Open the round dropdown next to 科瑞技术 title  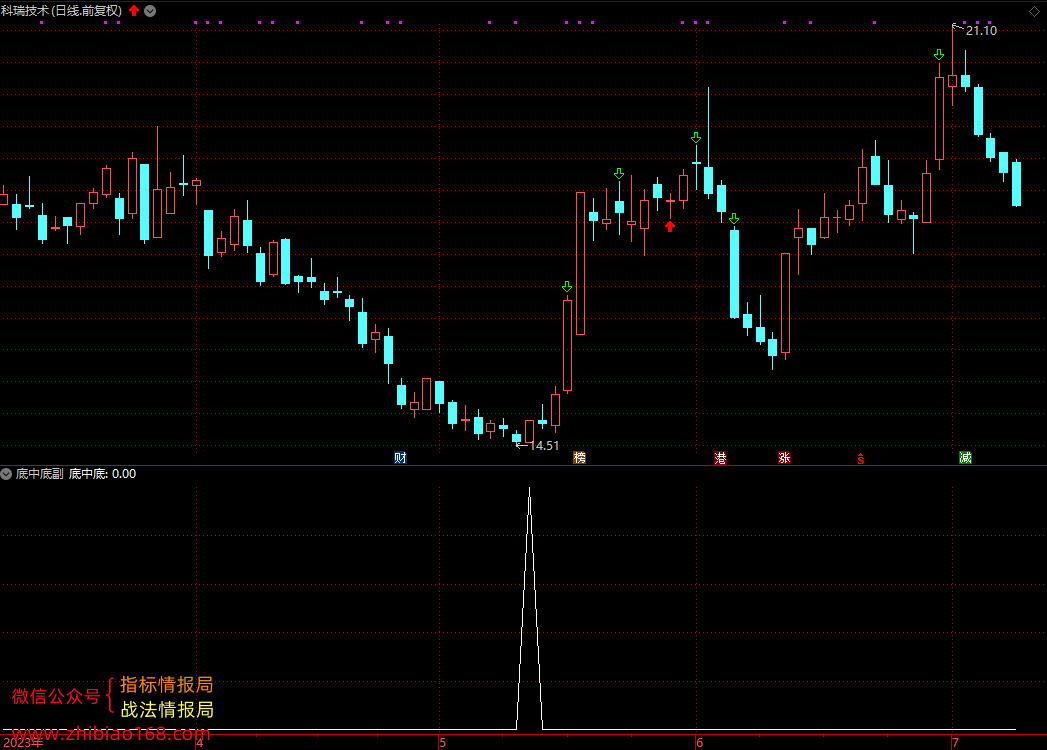click(150, 11)
